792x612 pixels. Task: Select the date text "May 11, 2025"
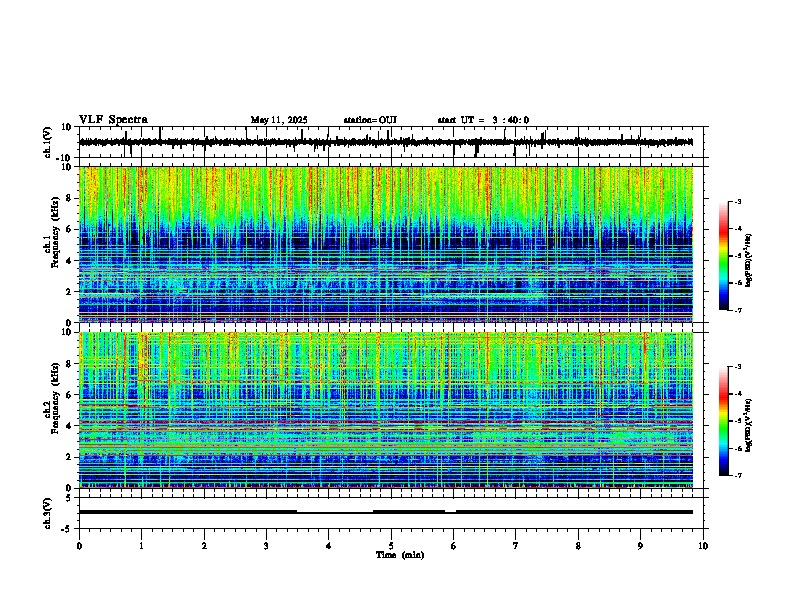279,120
